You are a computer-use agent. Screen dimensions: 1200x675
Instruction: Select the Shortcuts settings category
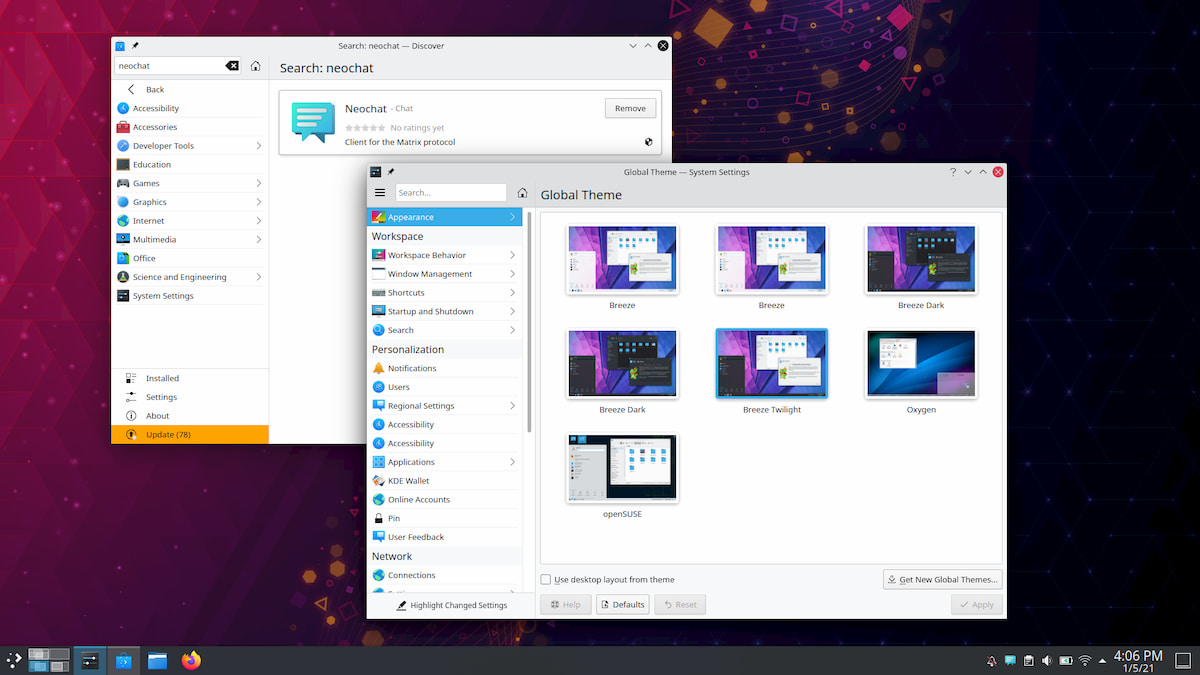404,292
